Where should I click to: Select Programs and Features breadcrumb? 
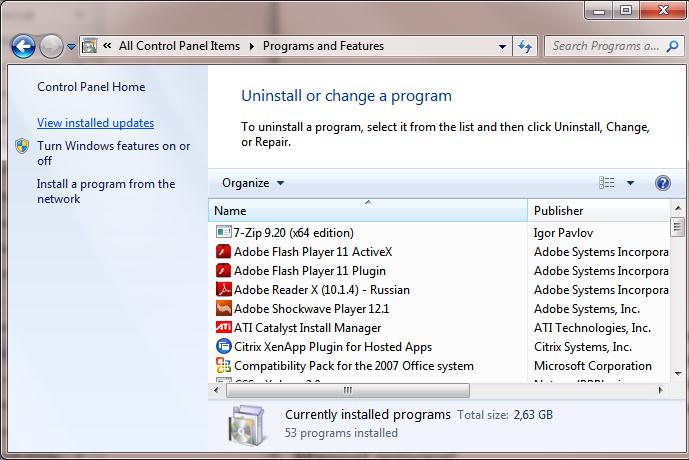point(323,46)
